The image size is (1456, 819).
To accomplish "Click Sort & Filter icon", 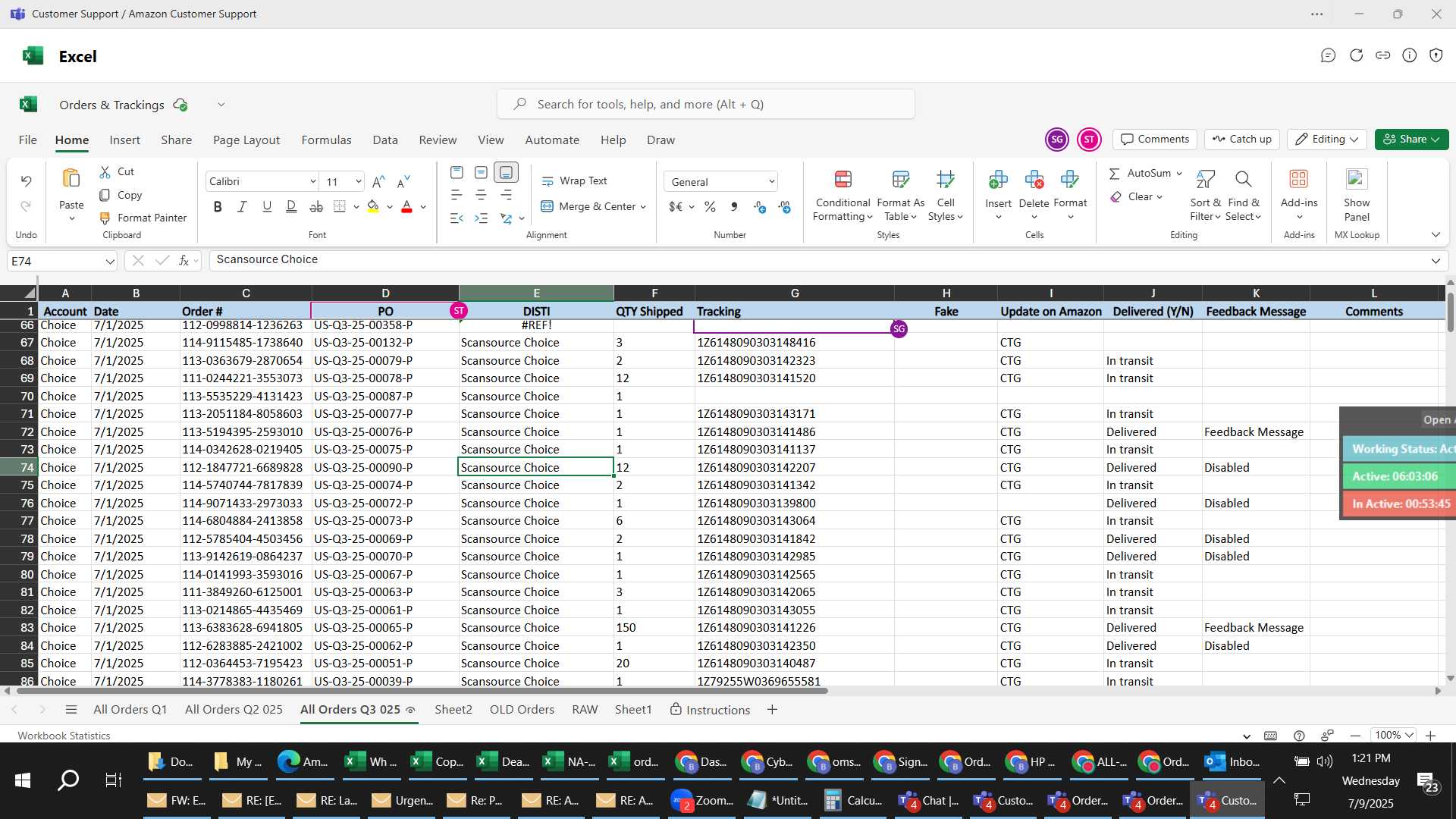I will (1205, 180).
